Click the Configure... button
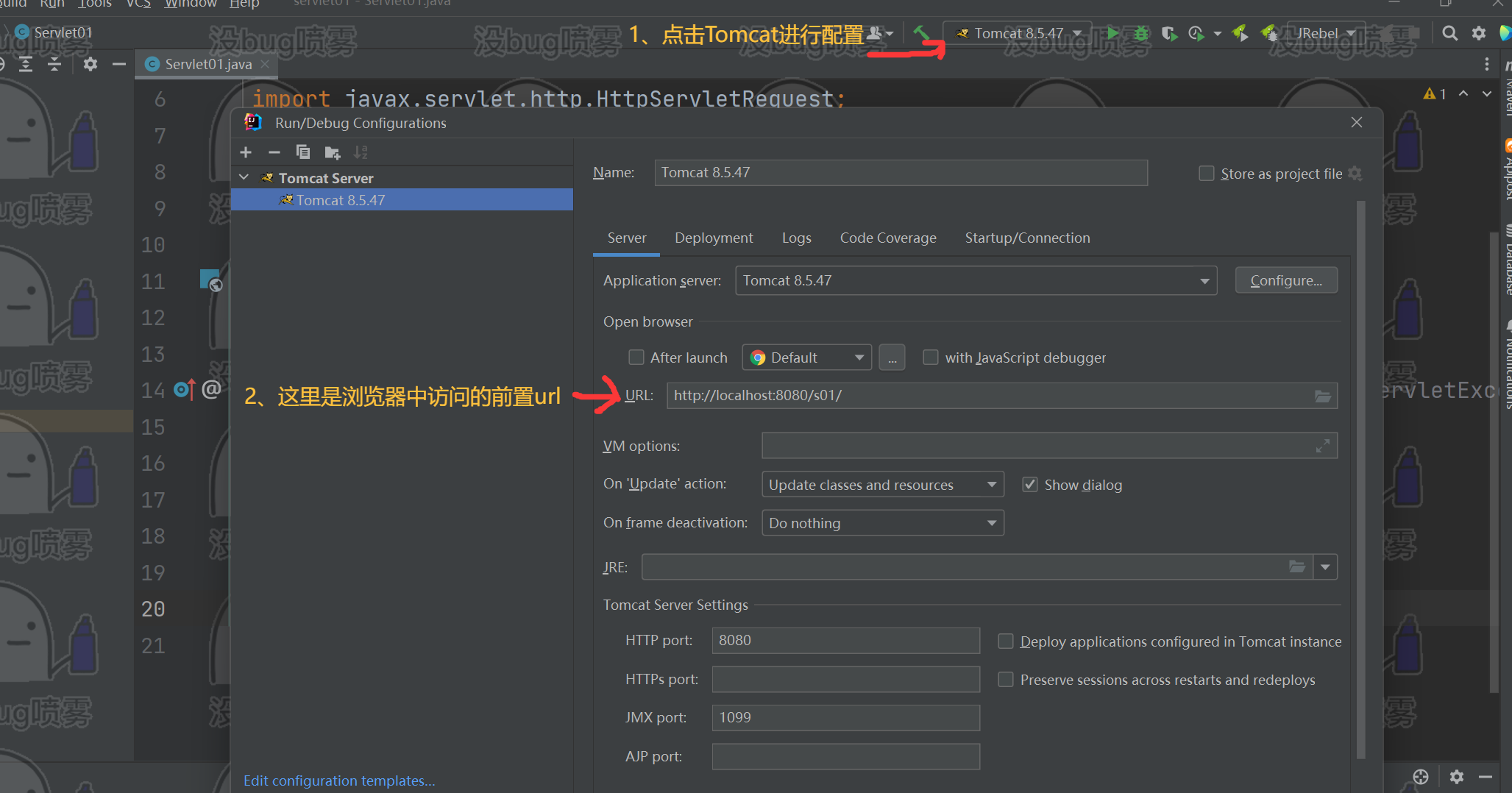The width and height of the screenshot is (1512, 793). coord(1286,280)
